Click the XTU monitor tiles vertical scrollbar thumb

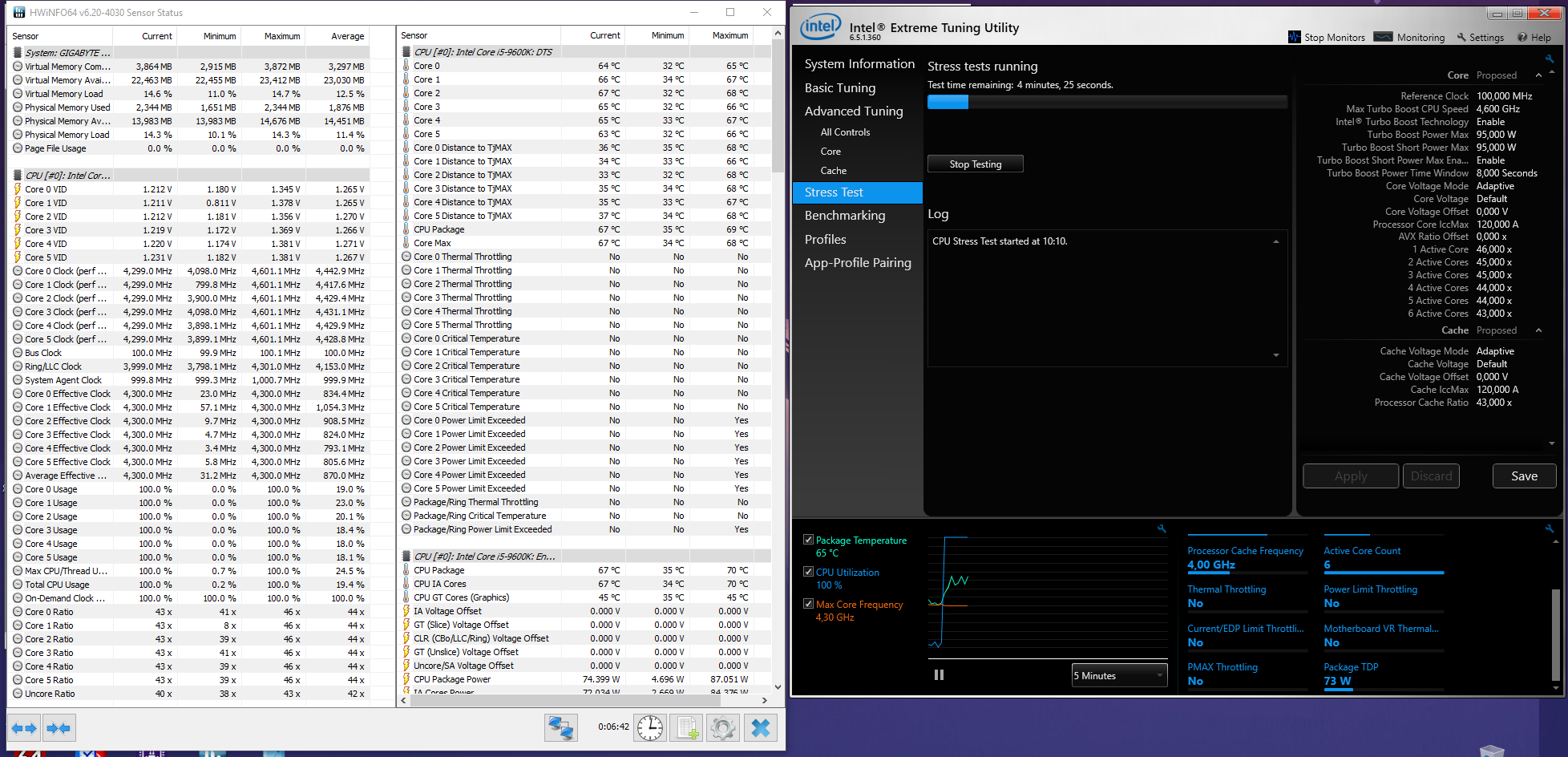(1556, 634)
